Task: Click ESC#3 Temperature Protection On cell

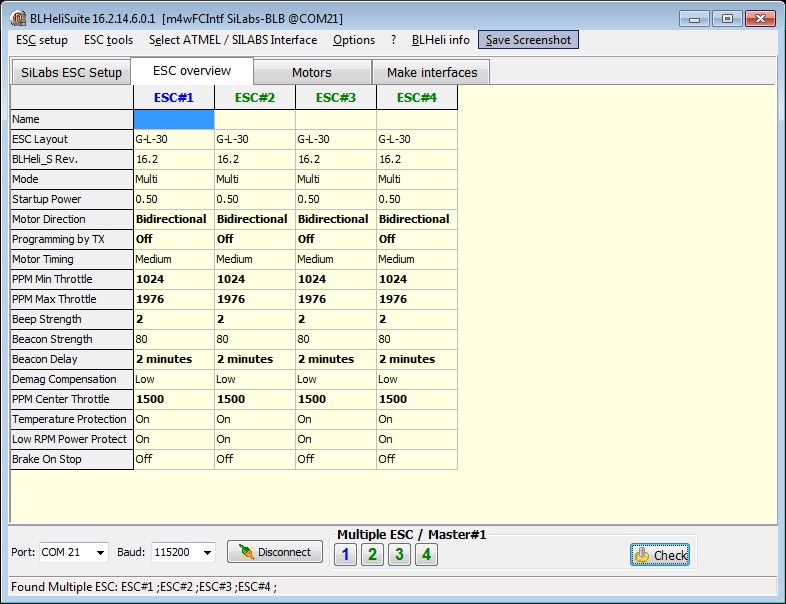Action: 336,419
